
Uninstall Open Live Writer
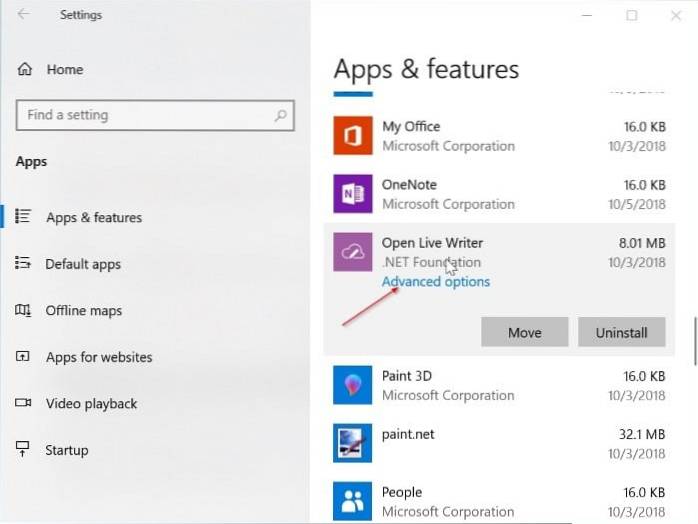[x=621, y=333]
